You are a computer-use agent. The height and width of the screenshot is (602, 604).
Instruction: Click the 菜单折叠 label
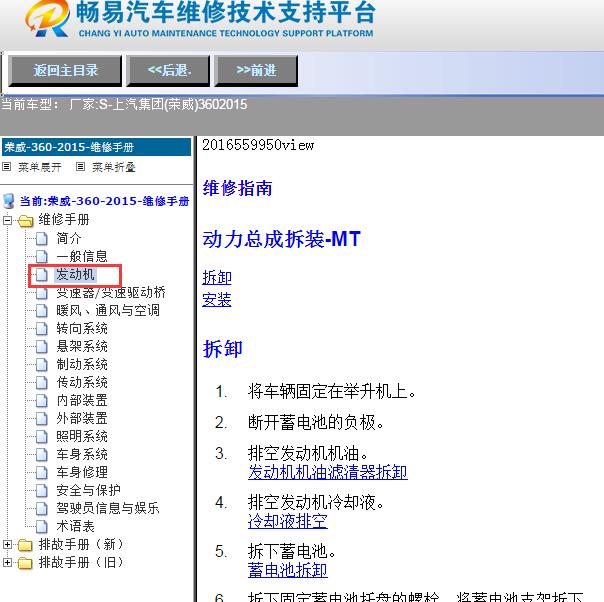pos(114,167)
